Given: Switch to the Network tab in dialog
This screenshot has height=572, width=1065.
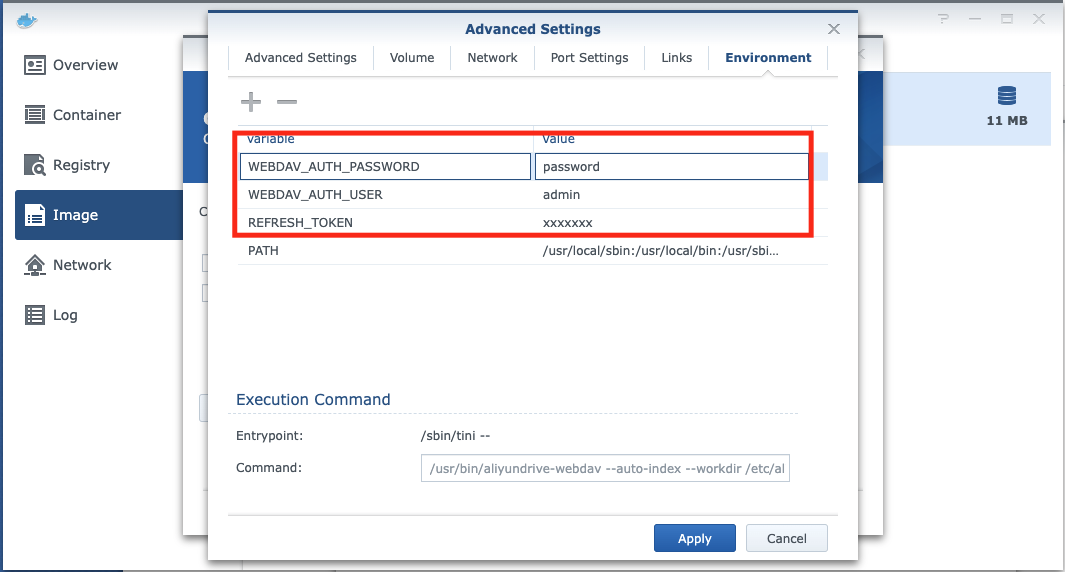Looking at the screenshot, I should click(x=492, y=58).
